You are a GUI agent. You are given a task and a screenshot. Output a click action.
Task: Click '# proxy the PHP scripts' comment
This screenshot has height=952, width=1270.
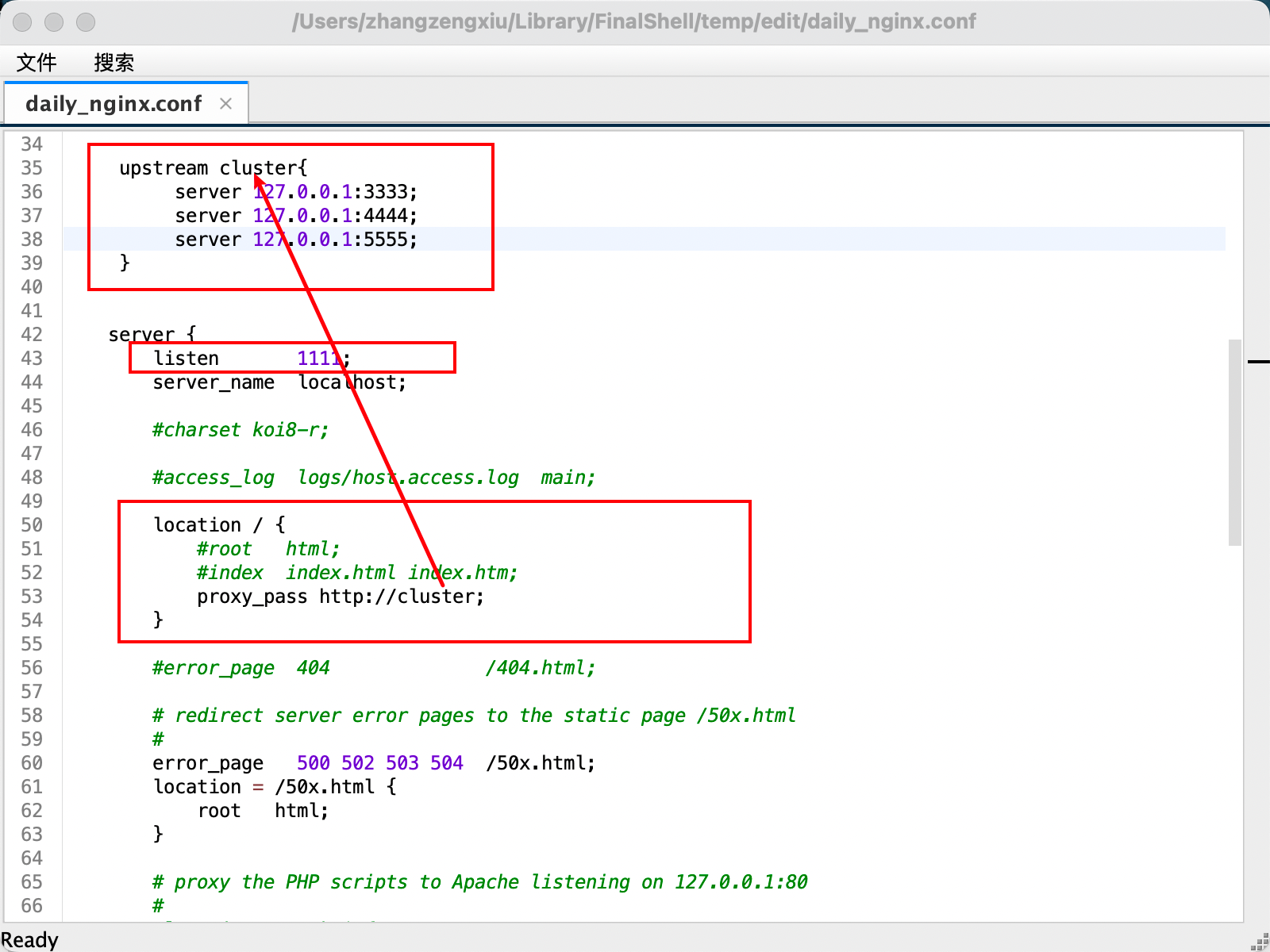coord(480,881)
